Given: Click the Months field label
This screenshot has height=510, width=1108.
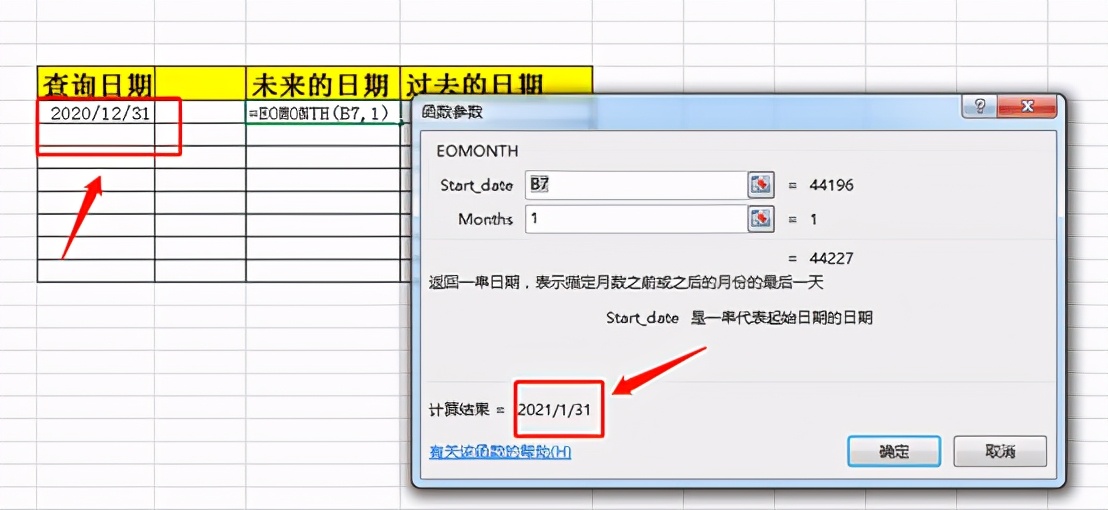Looking at the screenshot, I should (x=485, y=219).
